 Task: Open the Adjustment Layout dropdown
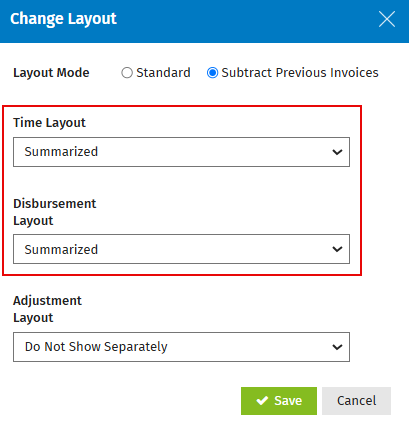pyautogui.click(x=181, y=347)
